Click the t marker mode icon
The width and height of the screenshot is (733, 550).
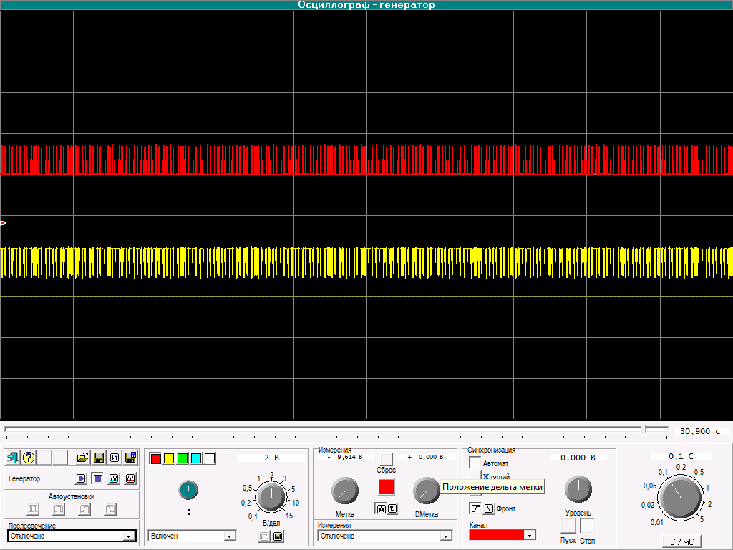(392, 509)
